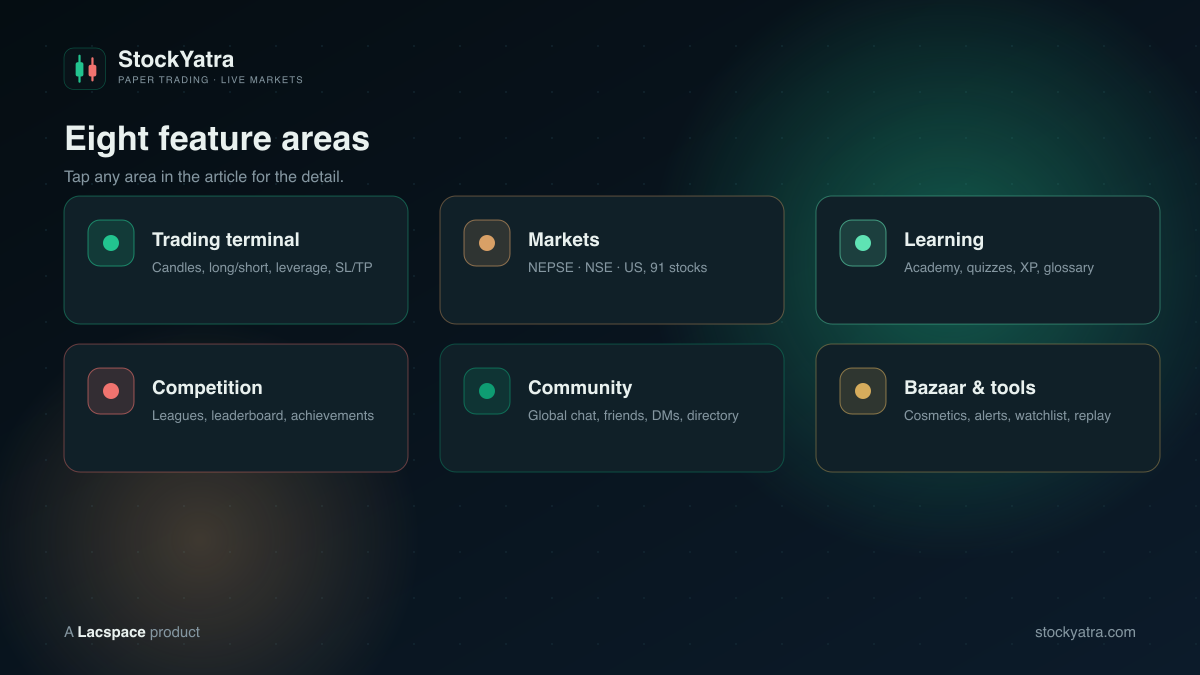Select the Community green dot icon
The width and height of the screenshot is (1200, 675).
(487, 391)
